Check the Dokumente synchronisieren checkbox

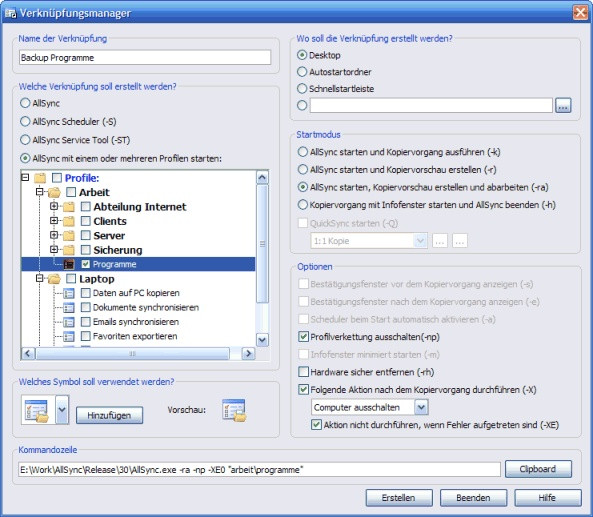(x=86, y=307)
